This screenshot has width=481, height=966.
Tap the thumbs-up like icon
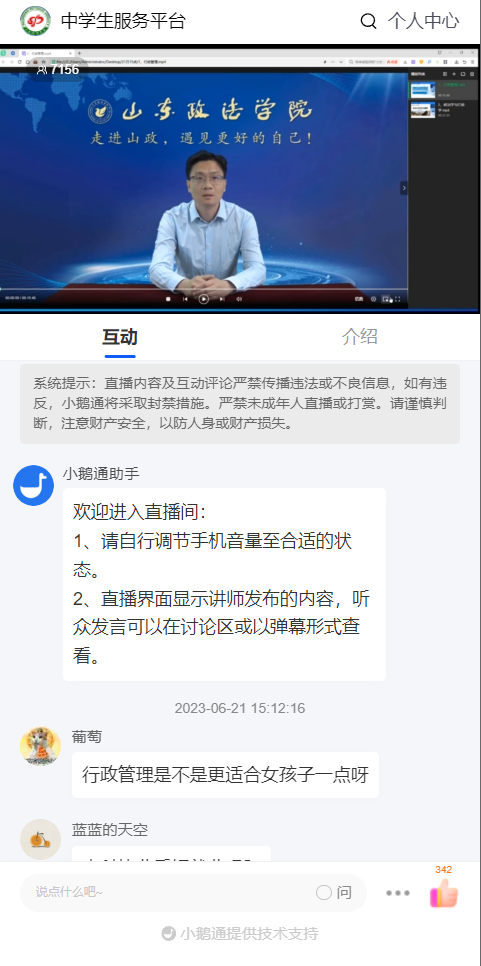pyautogui.click(x=444, y=893)
